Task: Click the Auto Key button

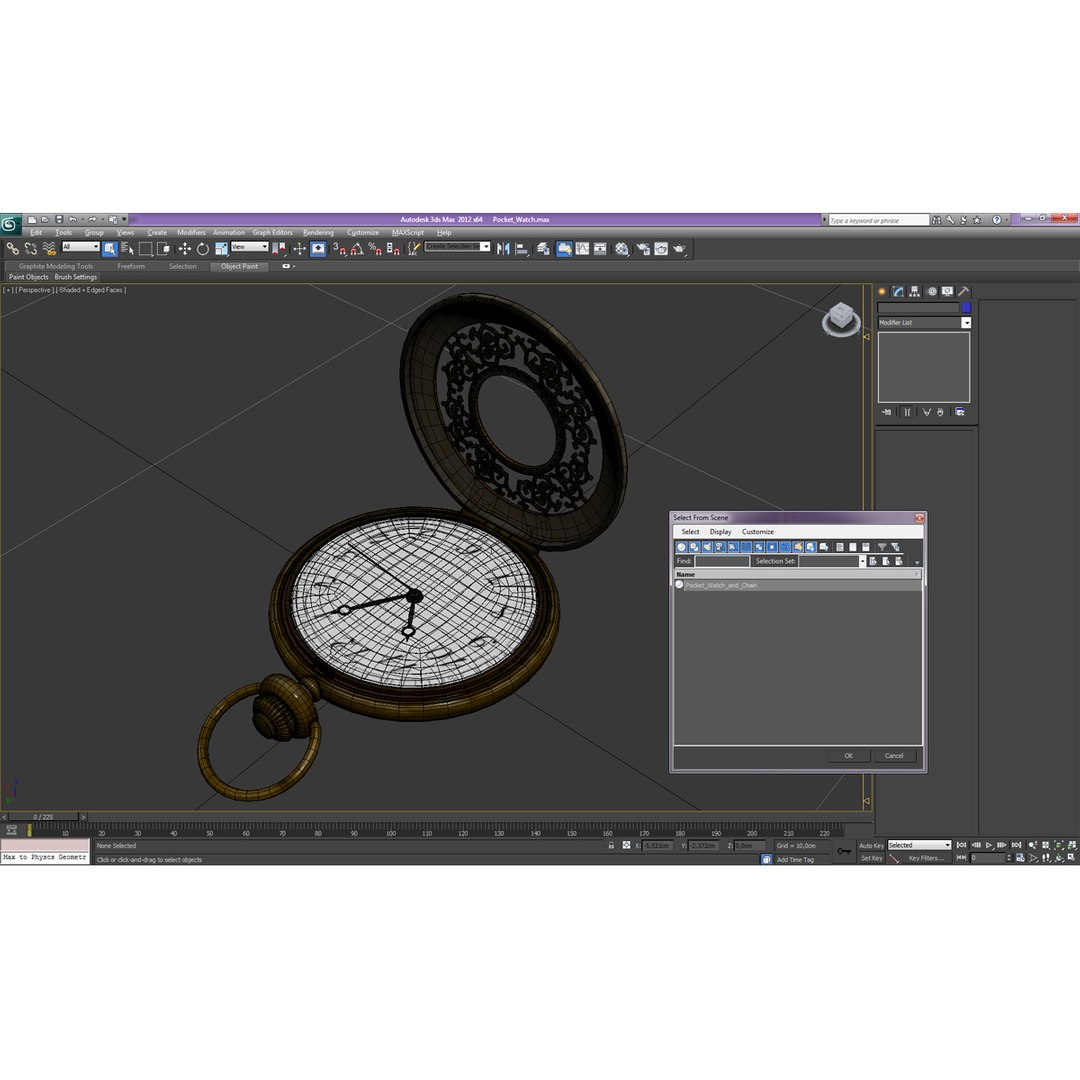Action: click(x=871, y=845)
